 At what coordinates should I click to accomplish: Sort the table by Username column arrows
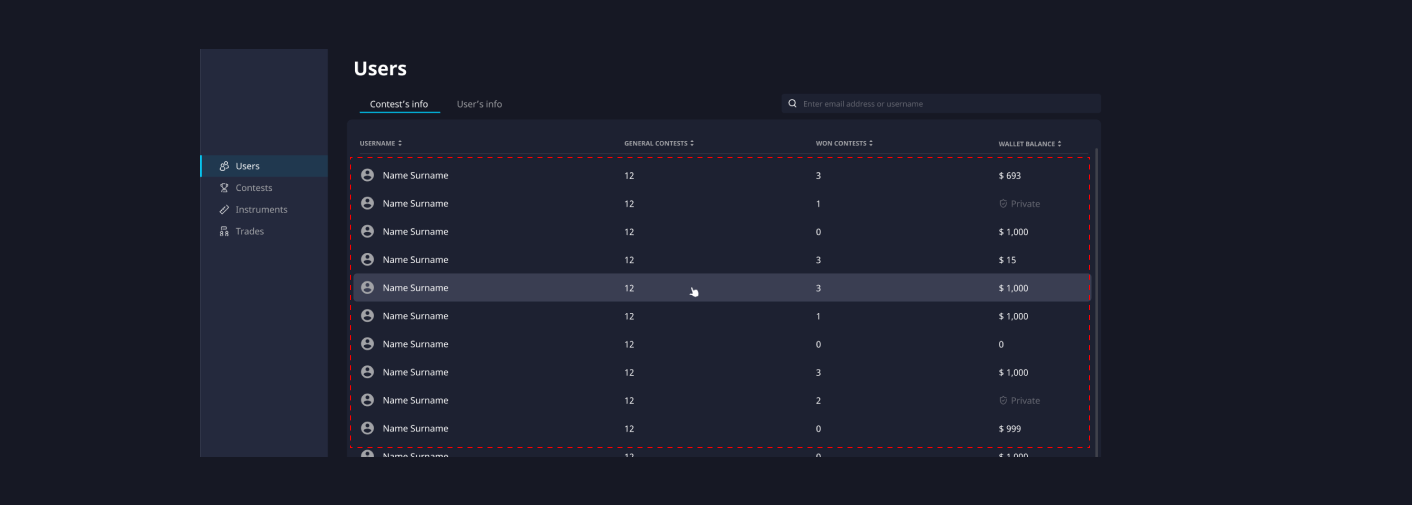click(x=400, y=144)
